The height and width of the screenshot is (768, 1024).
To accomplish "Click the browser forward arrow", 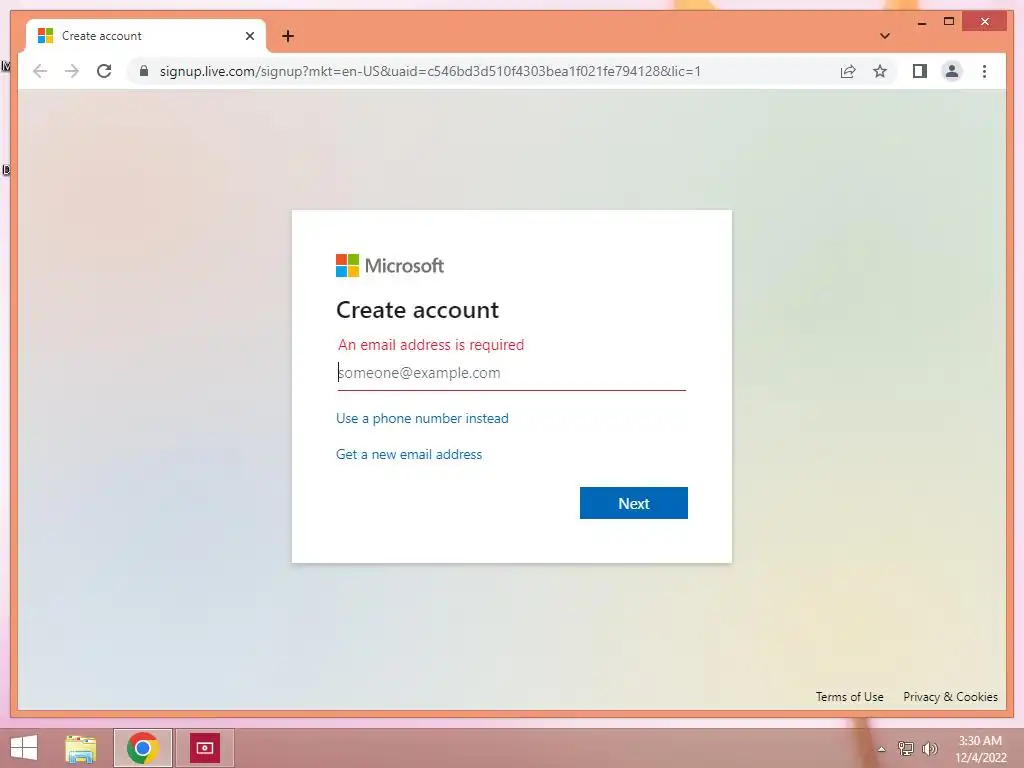I will (72, 71).
